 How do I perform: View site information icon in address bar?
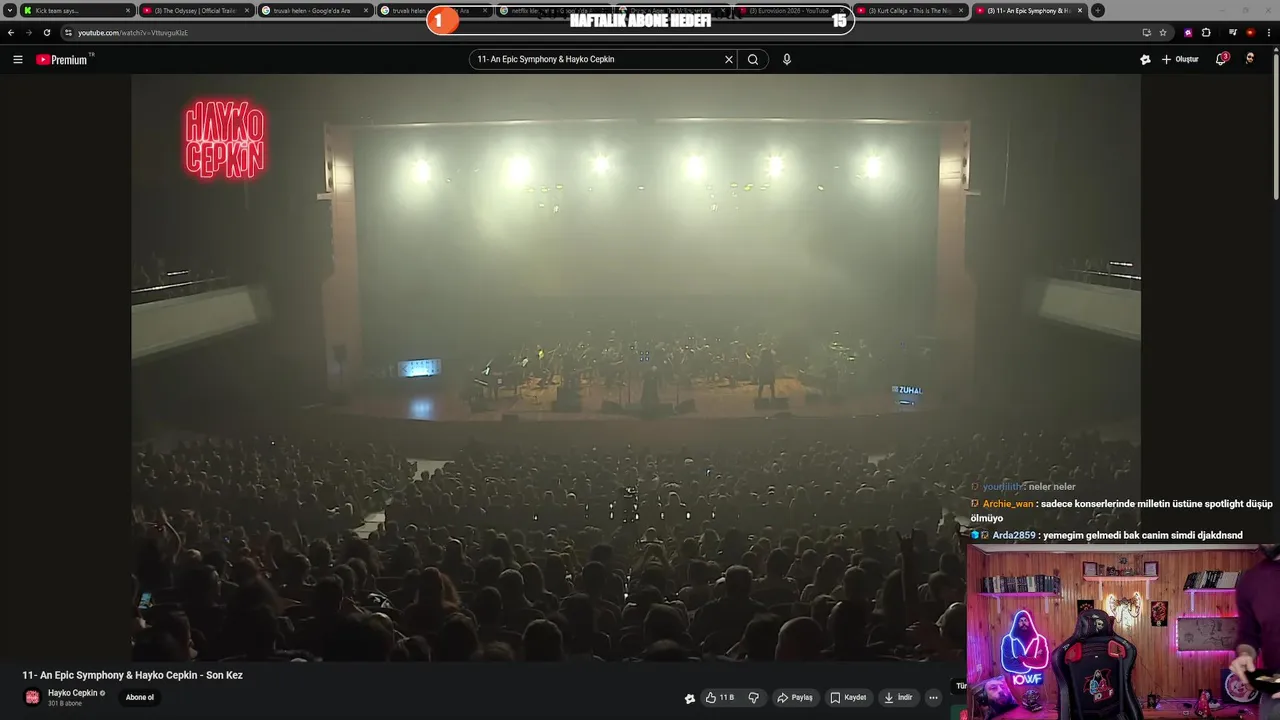coord(68,32)
